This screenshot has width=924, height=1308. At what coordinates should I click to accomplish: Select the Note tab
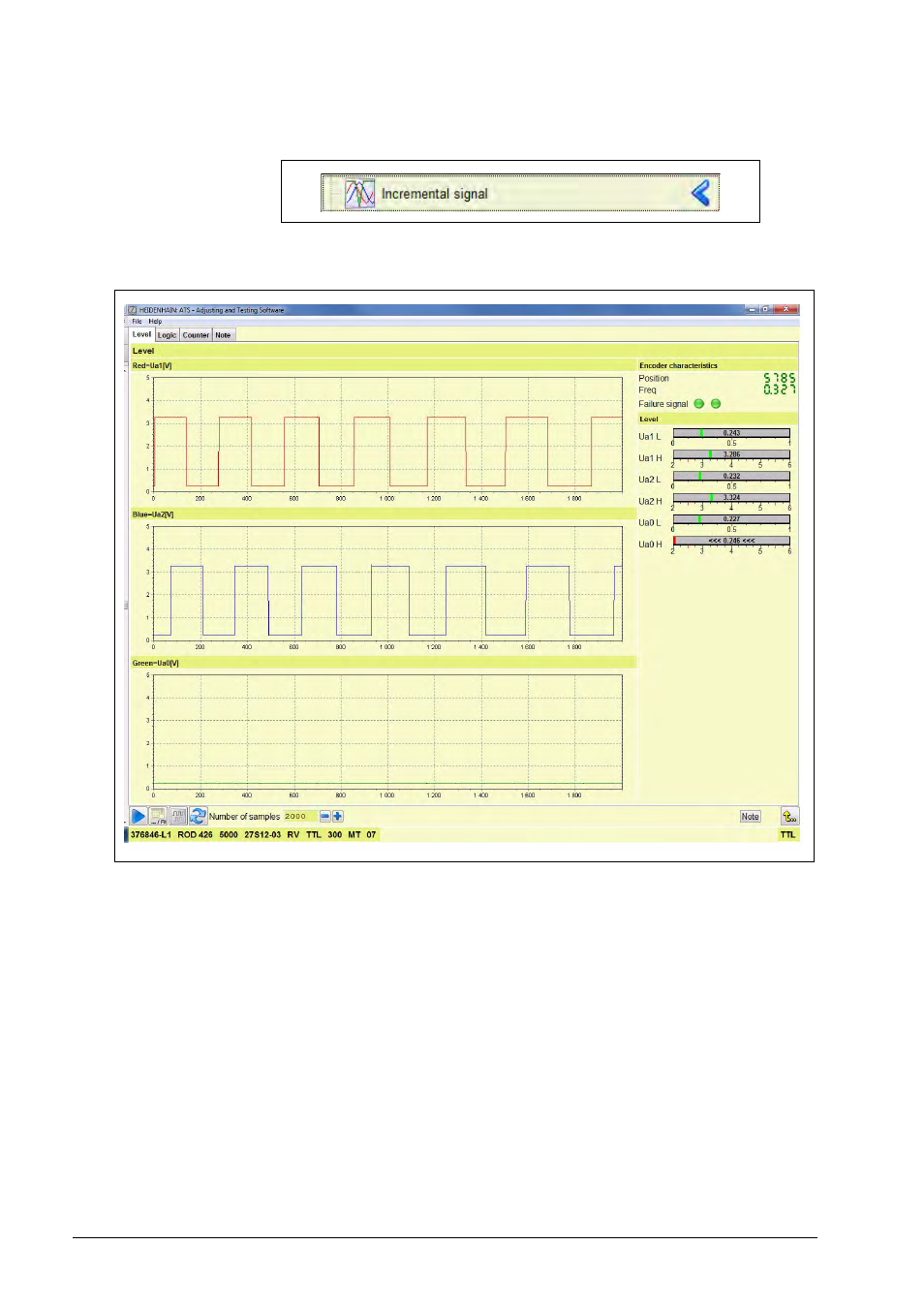click(x=223, y=335)
